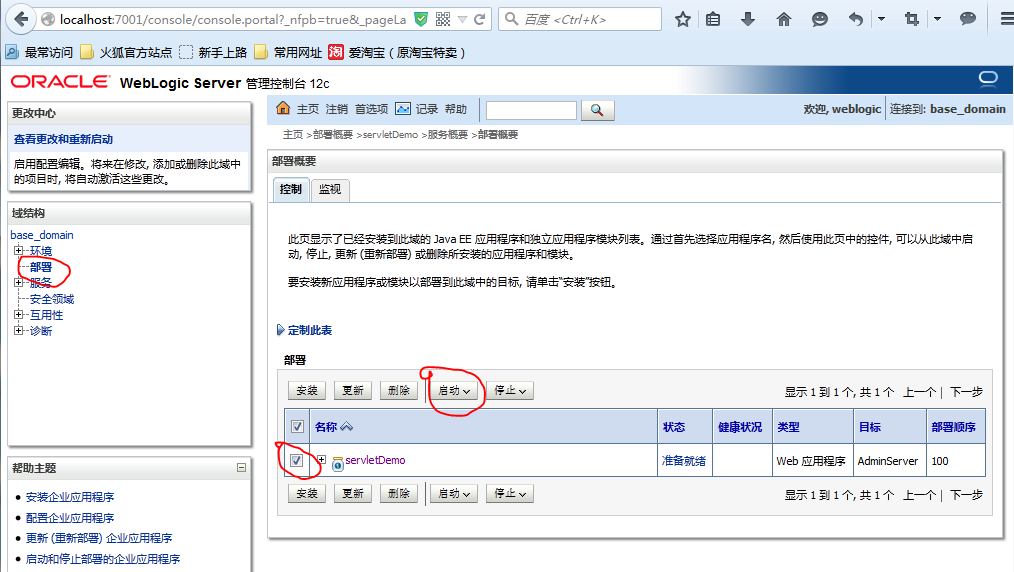
Task: Click search magnifier in browser search box
Action: pos(512,19)
